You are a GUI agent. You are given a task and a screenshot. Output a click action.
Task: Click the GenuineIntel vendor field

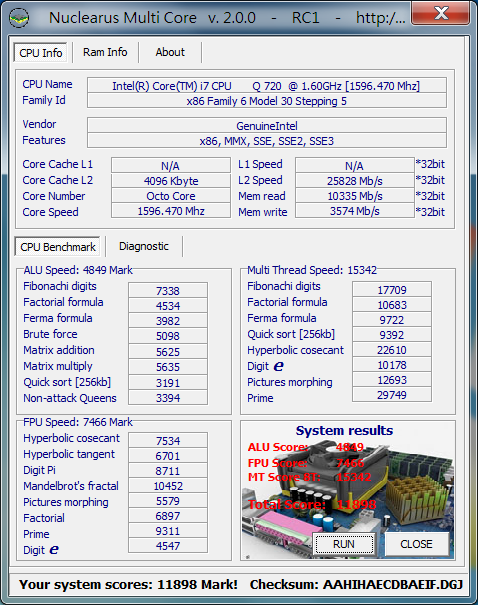click(x=267, y=126)
